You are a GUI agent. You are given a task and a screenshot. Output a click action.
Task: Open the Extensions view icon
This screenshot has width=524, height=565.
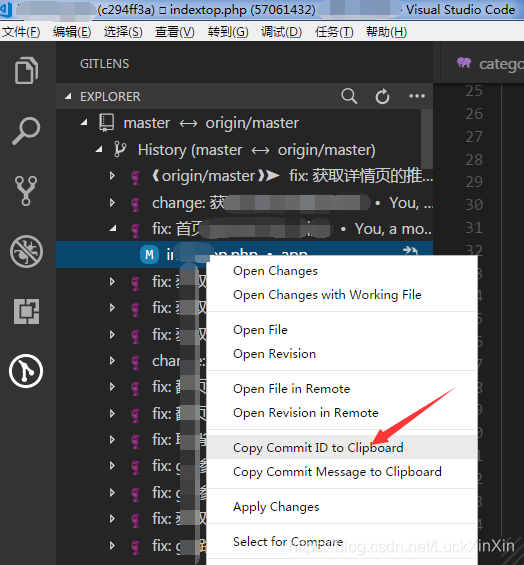point(26,311)
